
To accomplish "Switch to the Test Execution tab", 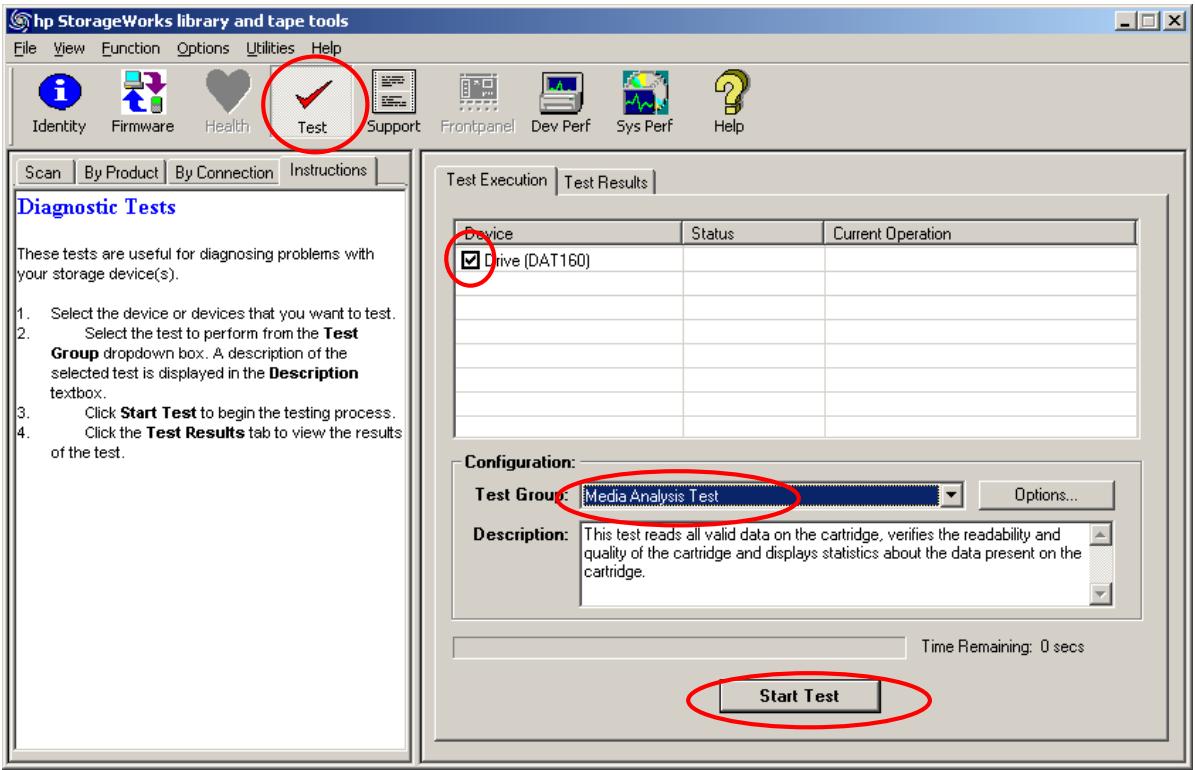I will click(496, 180).
